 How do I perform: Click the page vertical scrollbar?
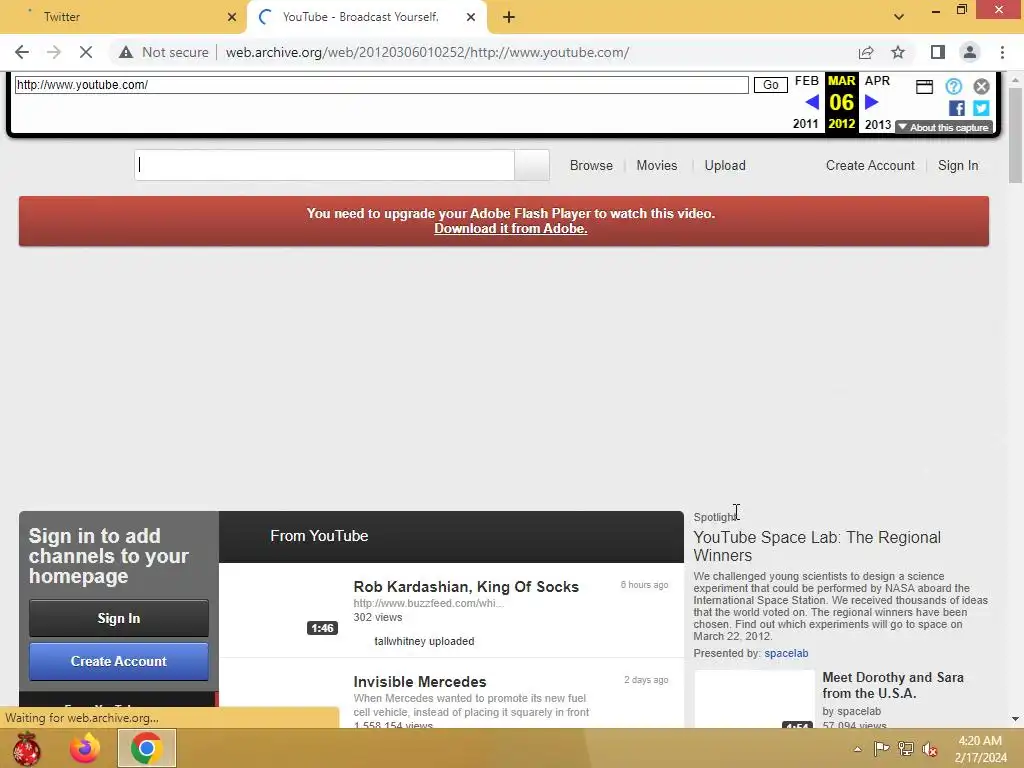[1016, 135]
